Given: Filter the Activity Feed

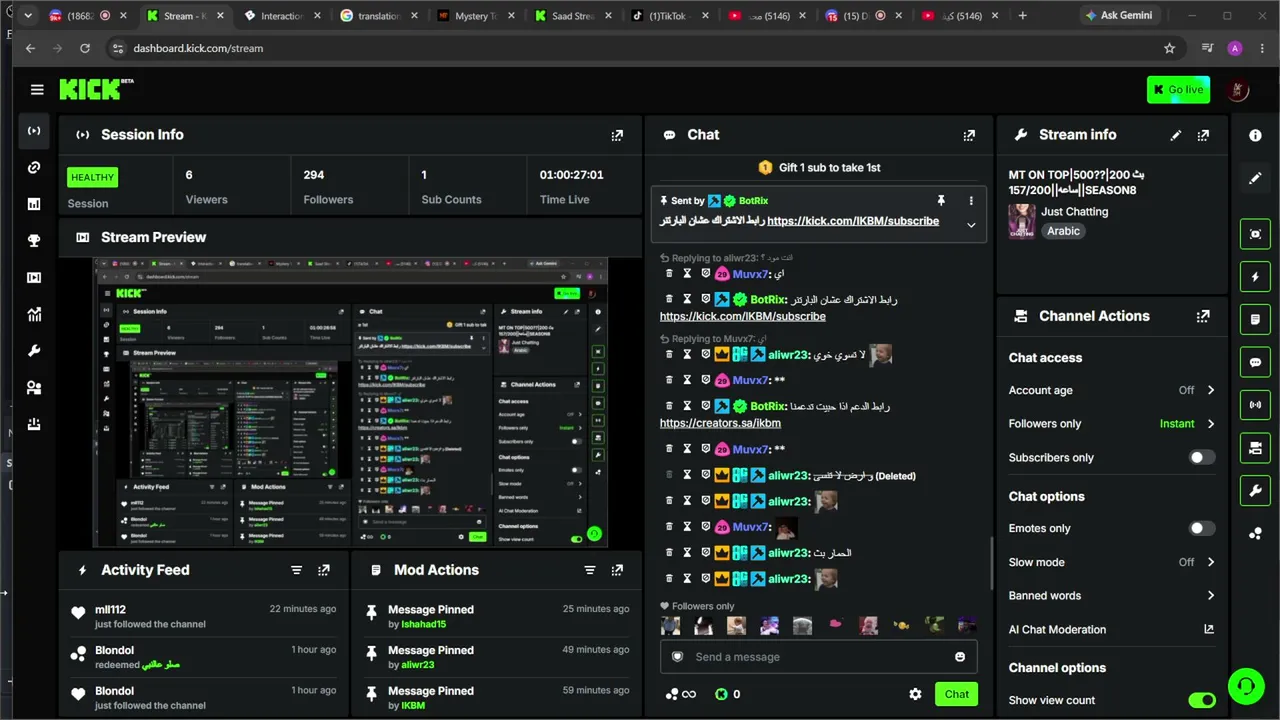Looking at the screenshot, I should pos(296,570).
